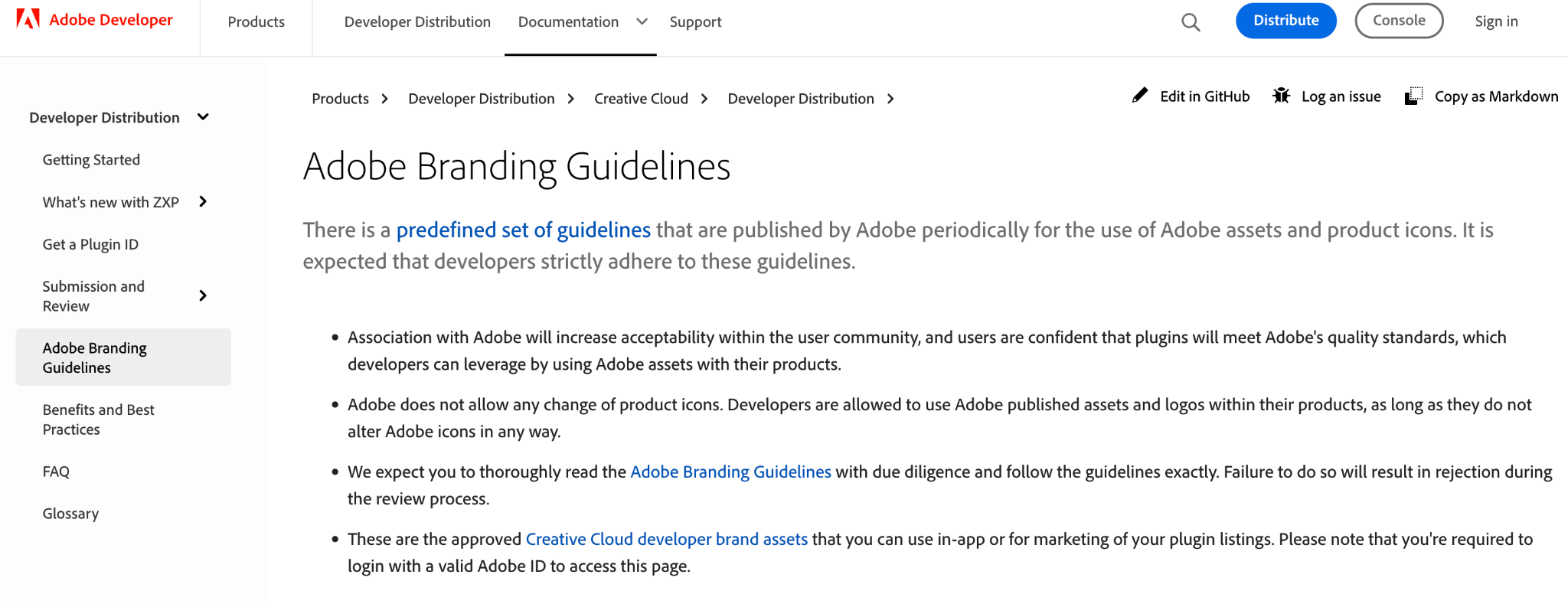The width and height of the screenshot is (1568, 607).
Task: Open FAQ in the sidebar
Action: click(x=56, y=472)
